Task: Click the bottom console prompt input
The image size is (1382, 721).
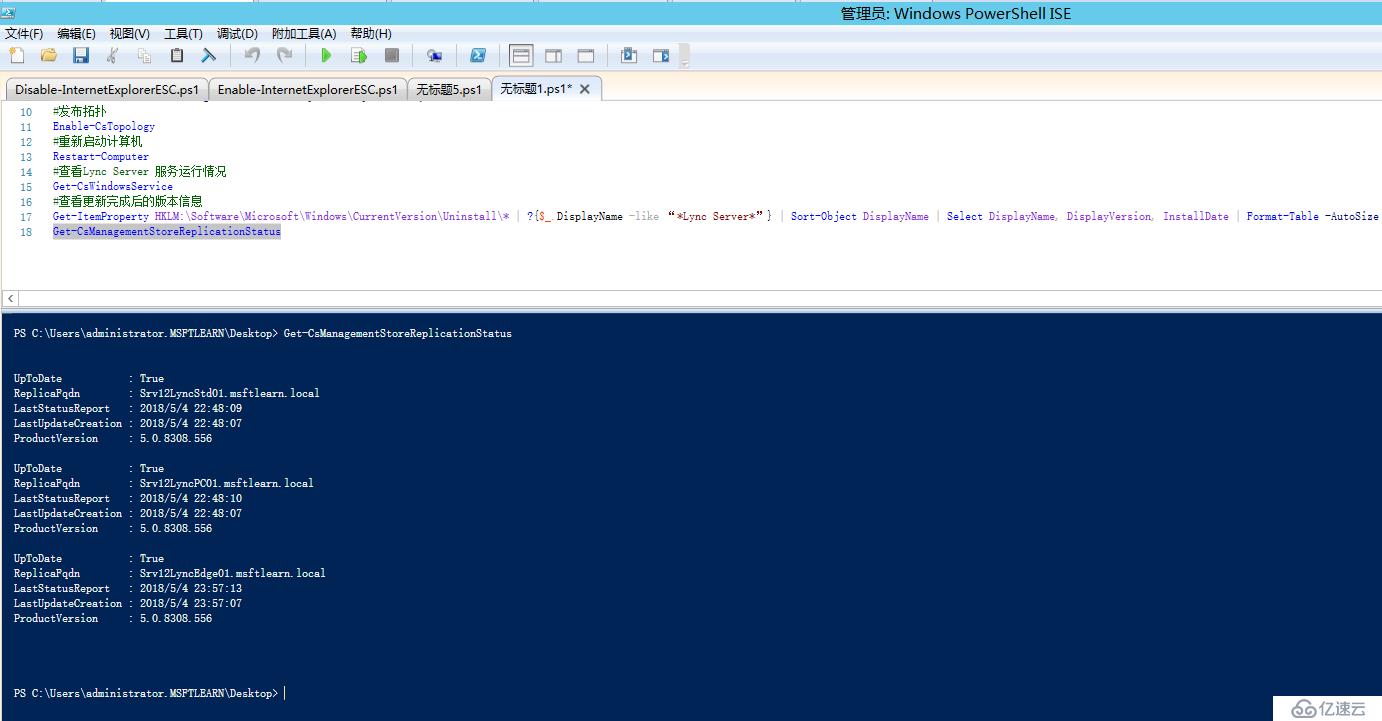Action: (286, 693)
